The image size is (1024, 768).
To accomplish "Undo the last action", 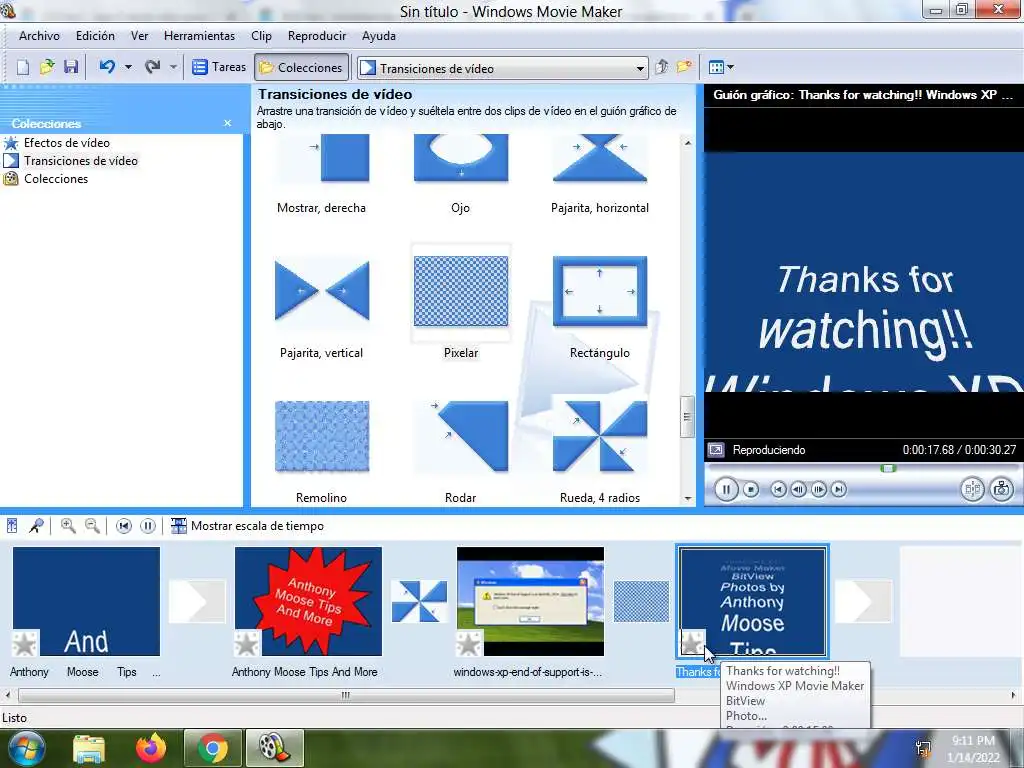I will (x=107, y=67).
